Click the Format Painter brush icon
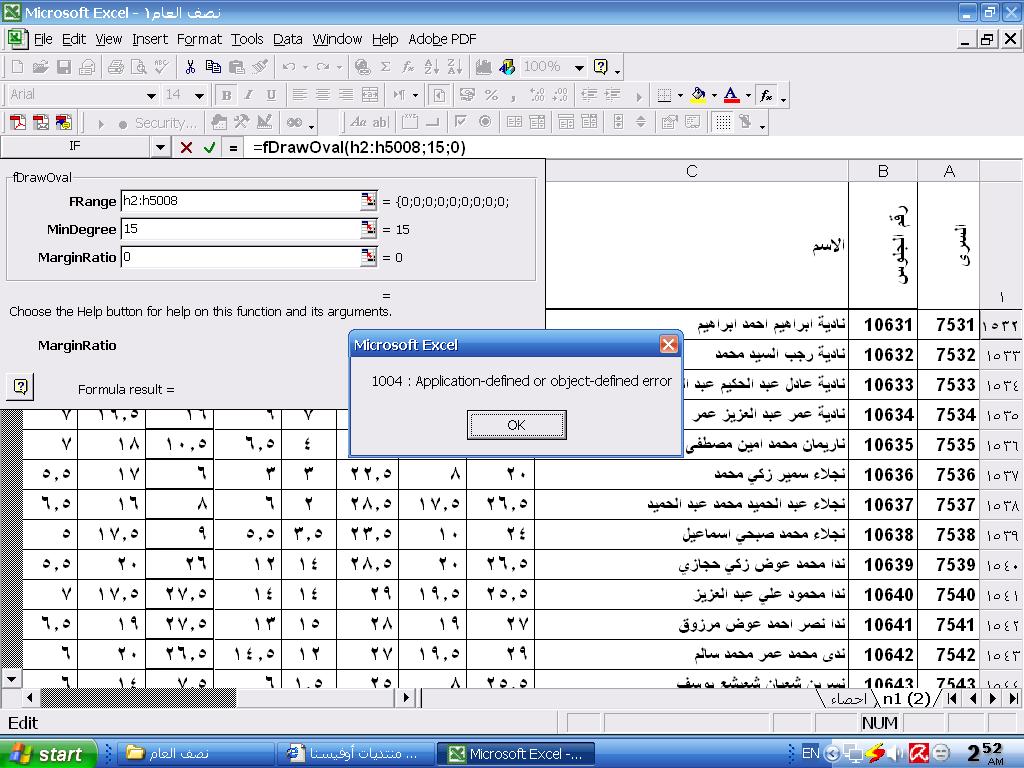This screenshot has width=1024, height=768. click(259, 67)
